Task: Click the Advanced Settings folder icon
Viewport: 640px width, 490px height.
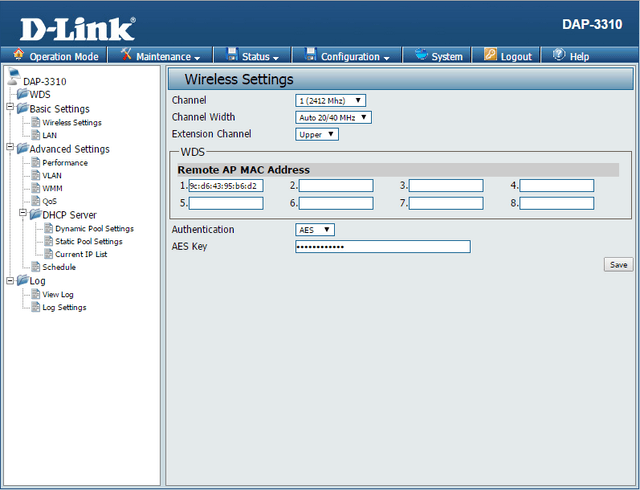Action: [22, 148]
